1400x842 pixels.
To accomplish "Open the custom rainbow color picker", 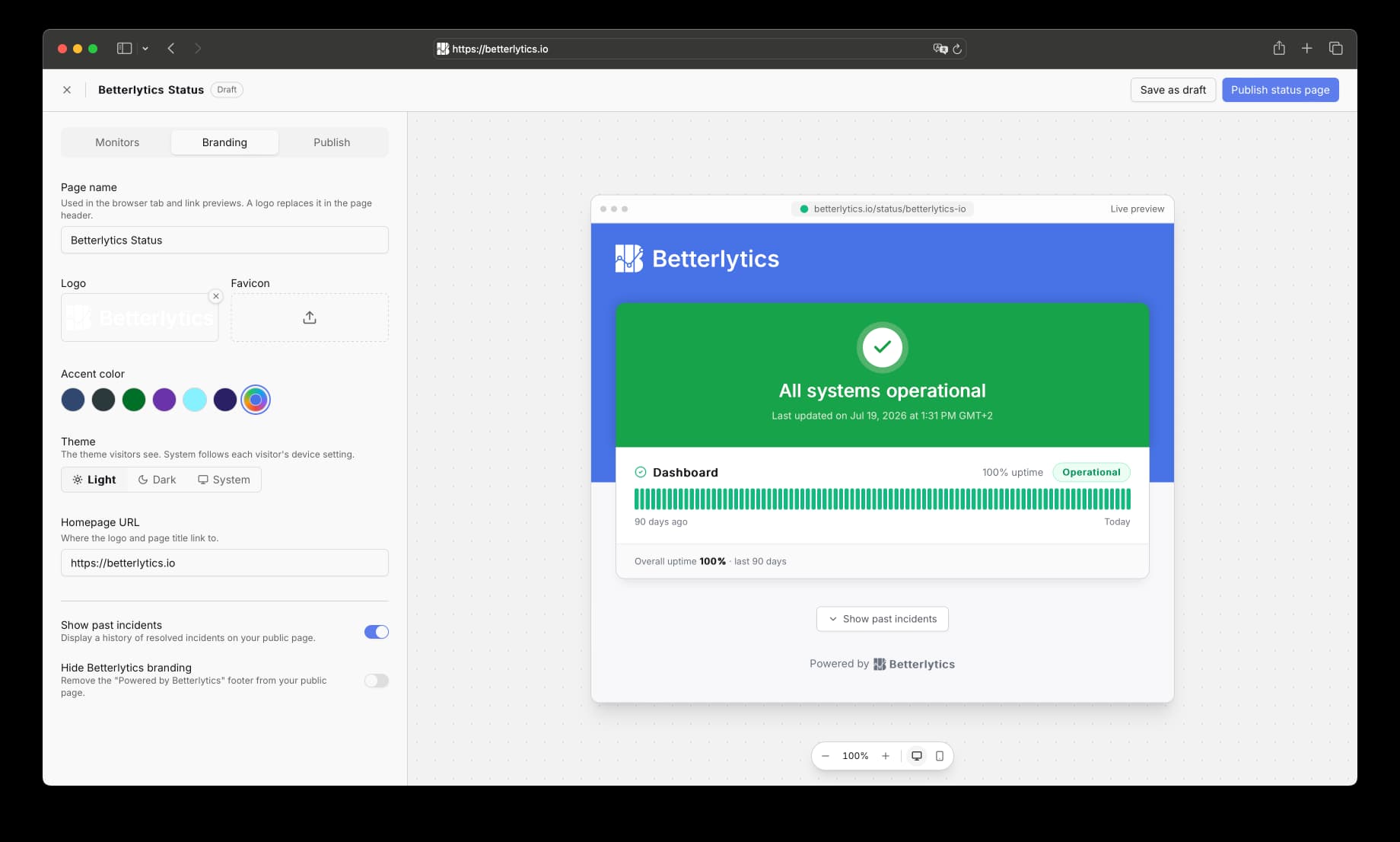I will tap(256, 400).
